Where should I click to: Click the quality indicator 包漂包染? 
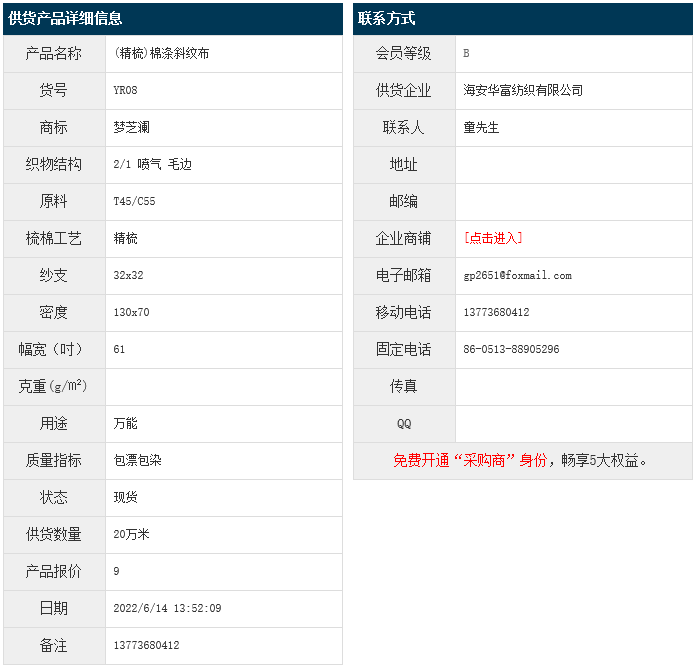click(138, 461)
